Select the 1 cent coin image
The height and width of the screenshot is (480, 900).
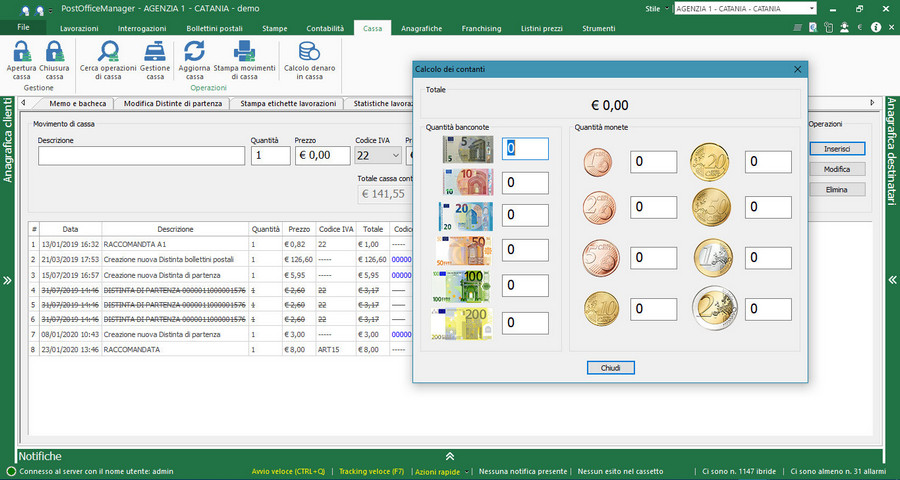click(598, 162)
